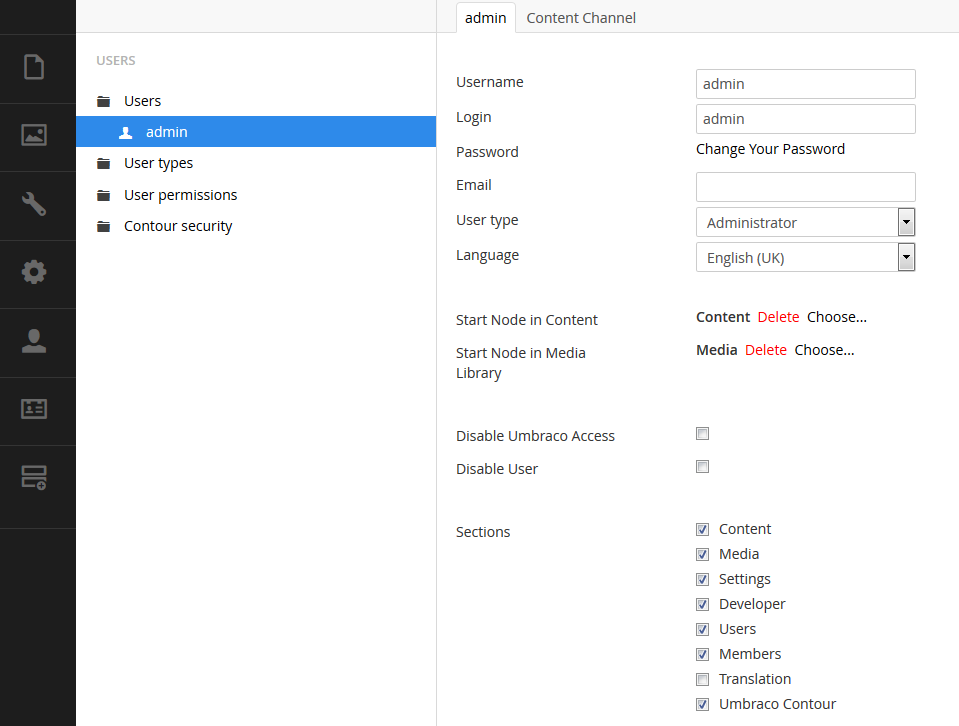Click the folder icon beside Users
The width and height of the screenshot is (959, 726).
(104, 102)
